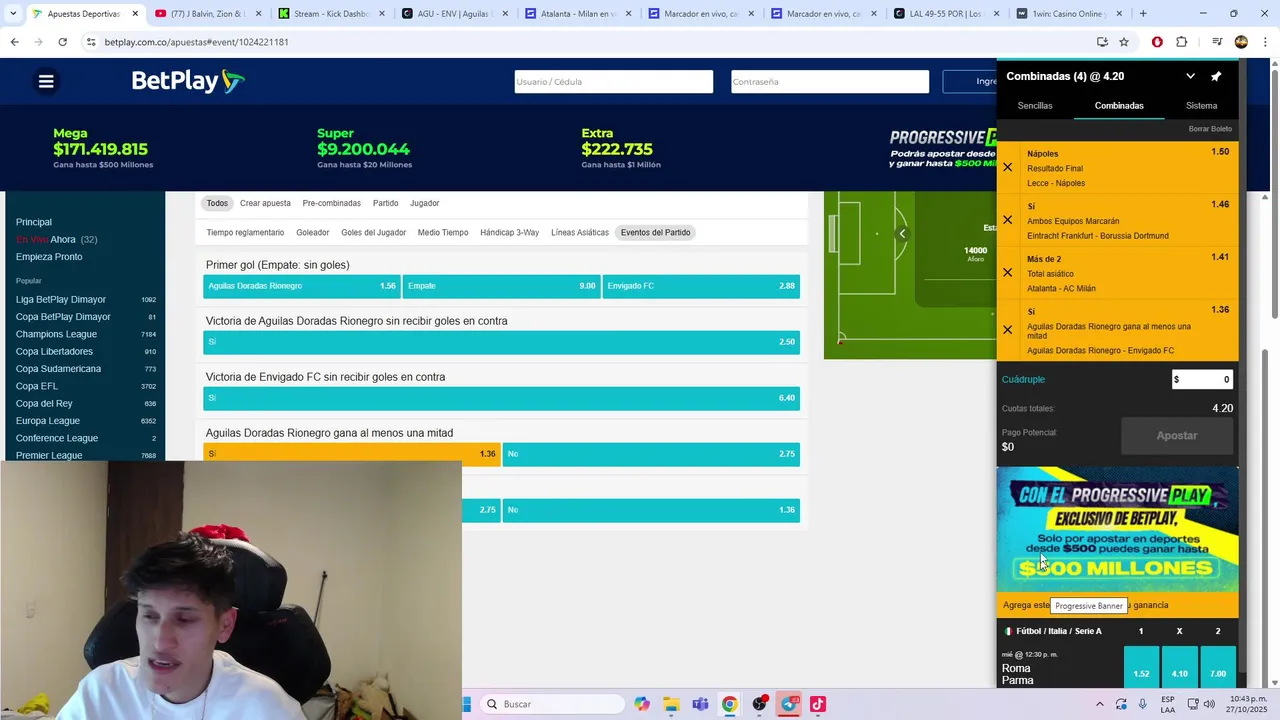Select Goles del Jugador category

[373, 232]
